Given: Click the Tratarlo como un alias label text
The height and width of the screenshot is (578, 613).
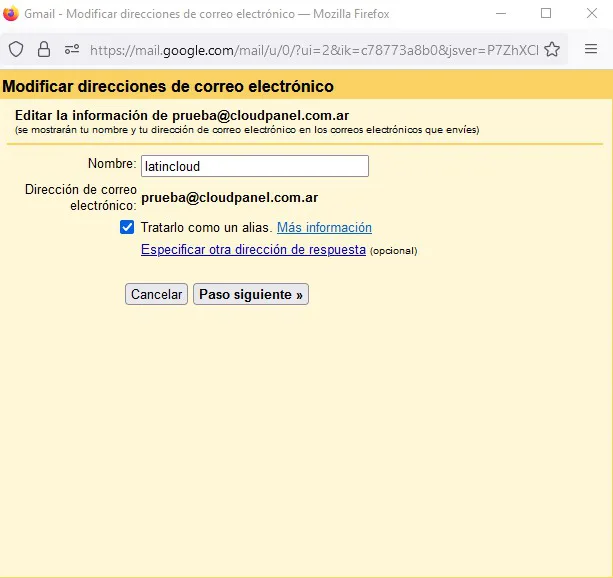Looking at the screenshot, I should [x=206, y=227].
